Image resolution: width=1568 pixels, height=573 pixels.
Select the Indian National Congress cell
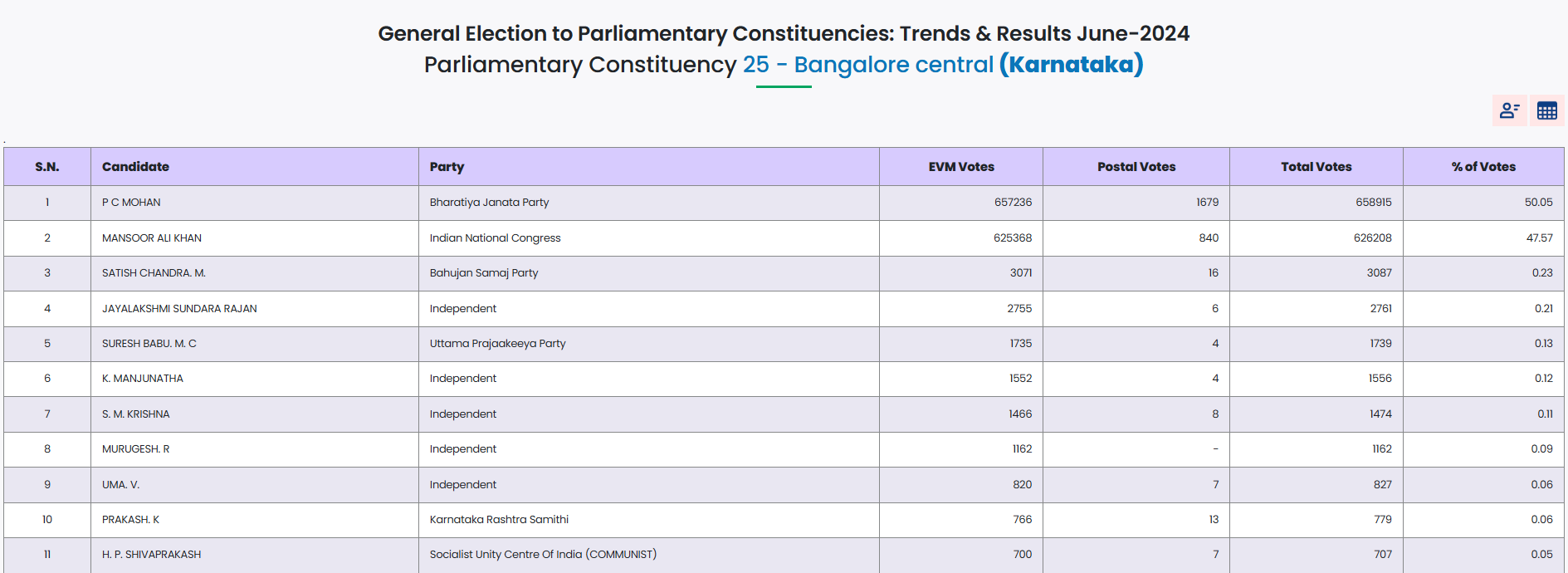[x=495, y=238]
